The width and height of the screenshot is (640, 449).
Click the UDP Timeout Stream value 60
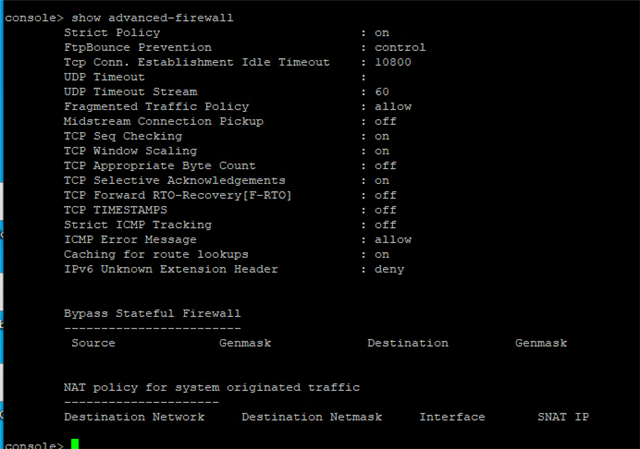pyautogui.click(x=382, y=92)
